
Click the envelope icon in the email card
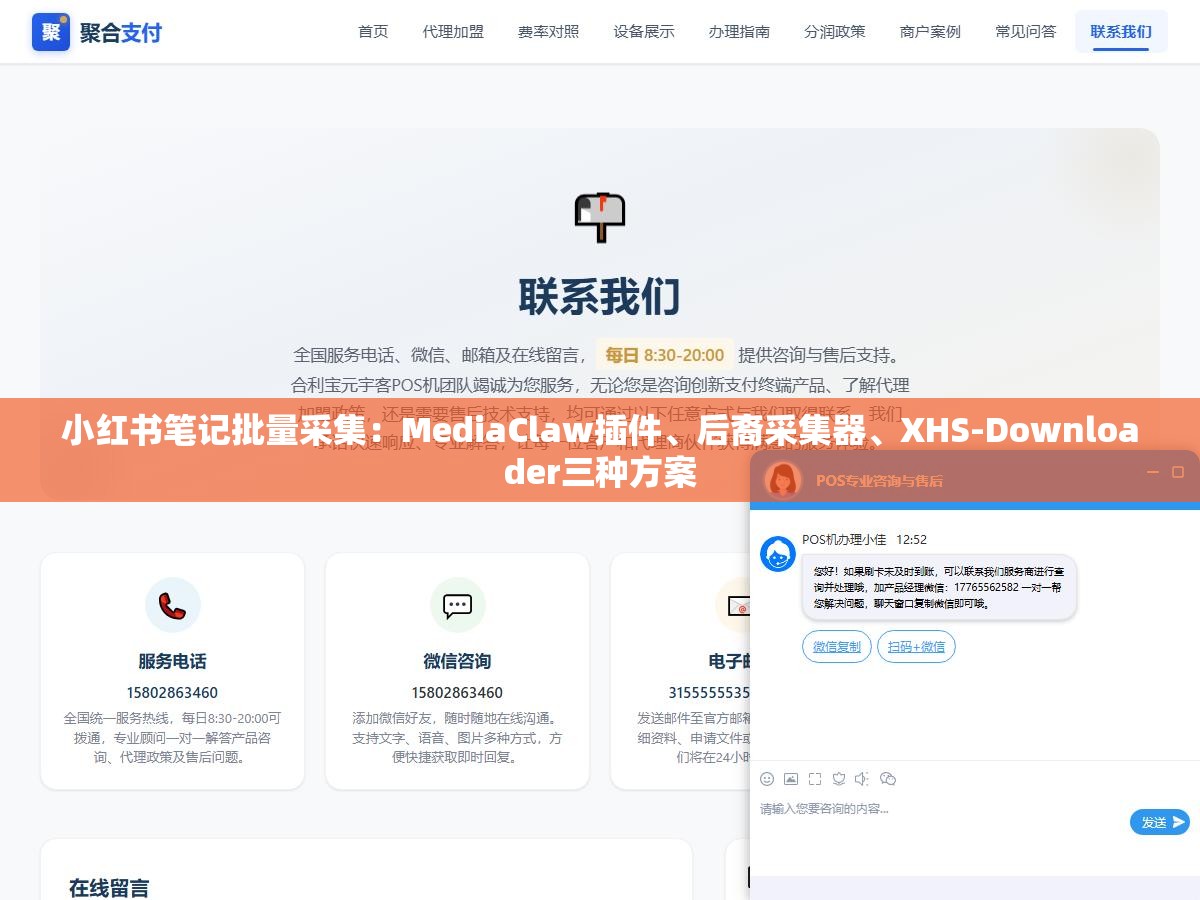coord(738,605)
